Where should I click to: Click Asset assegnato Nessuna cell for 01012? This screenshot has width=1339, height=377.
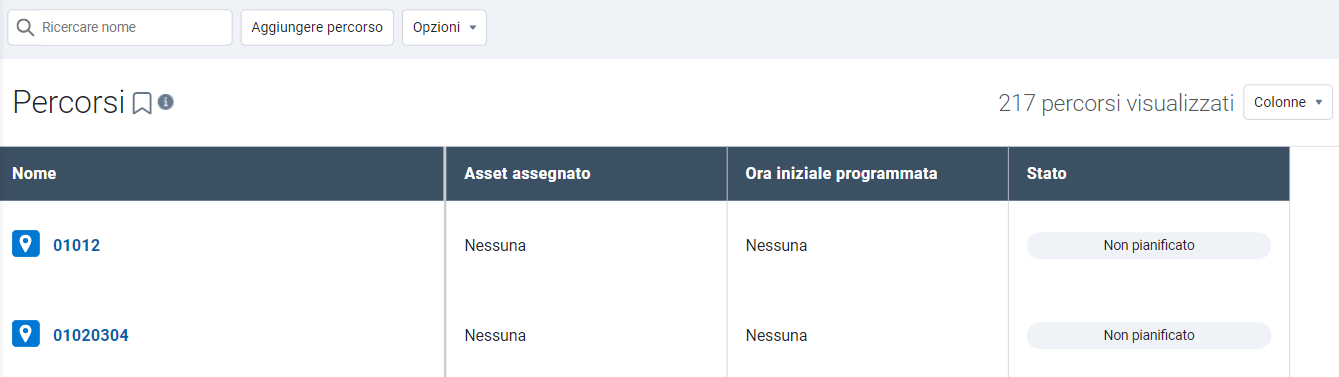click(x=495, y=245)
